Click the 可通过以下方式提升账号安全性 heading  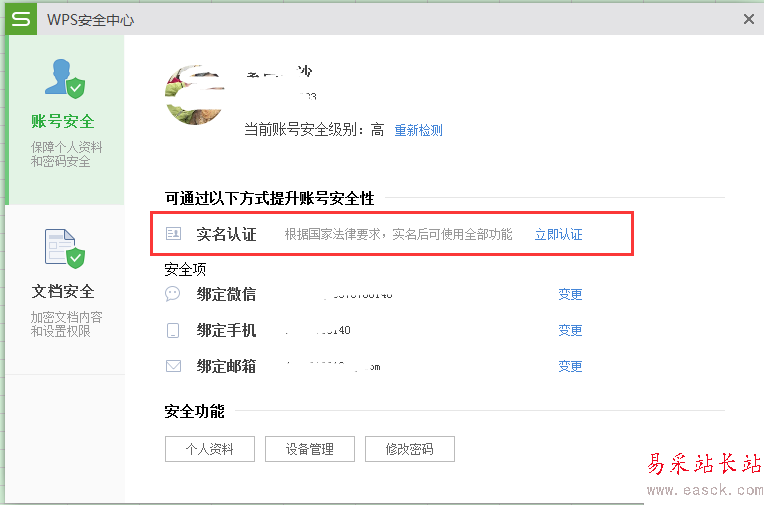pos(269,198)
